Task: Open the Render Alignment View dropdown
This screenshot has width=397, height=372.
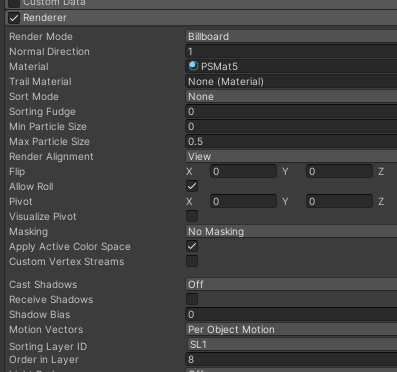Action: pos(291,156)
